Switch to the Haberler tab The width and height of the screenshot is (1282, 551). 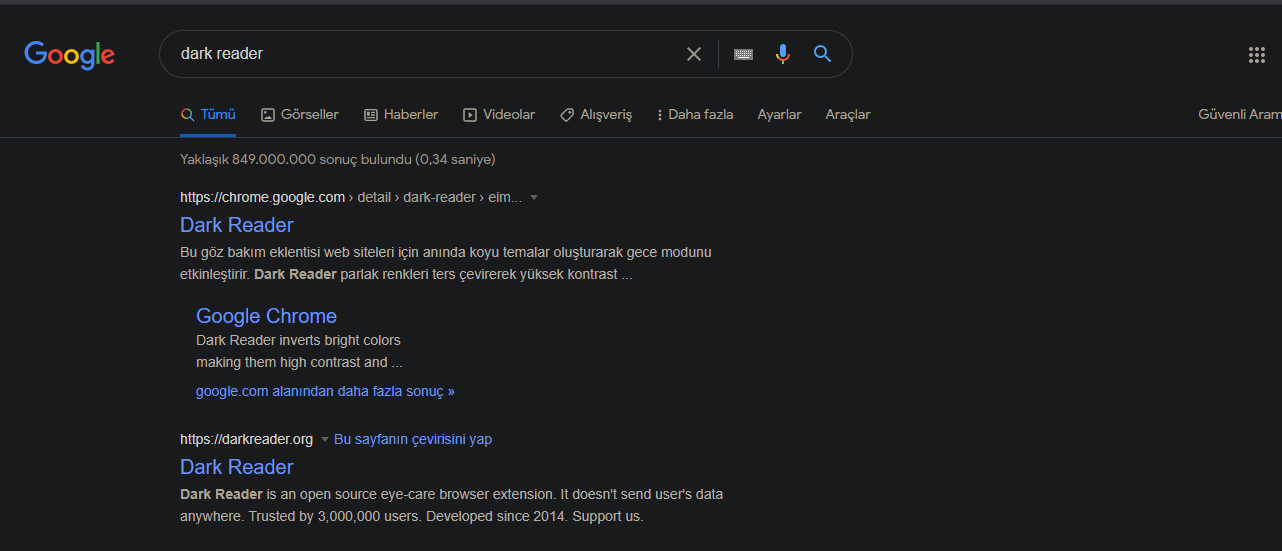click(x=401, y=115)
